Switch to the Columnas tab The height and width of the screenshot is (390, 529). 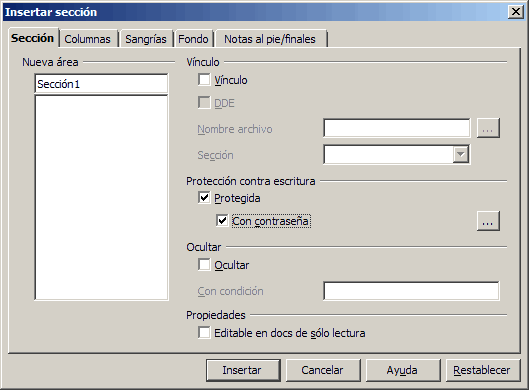click(x=88, y=39)
